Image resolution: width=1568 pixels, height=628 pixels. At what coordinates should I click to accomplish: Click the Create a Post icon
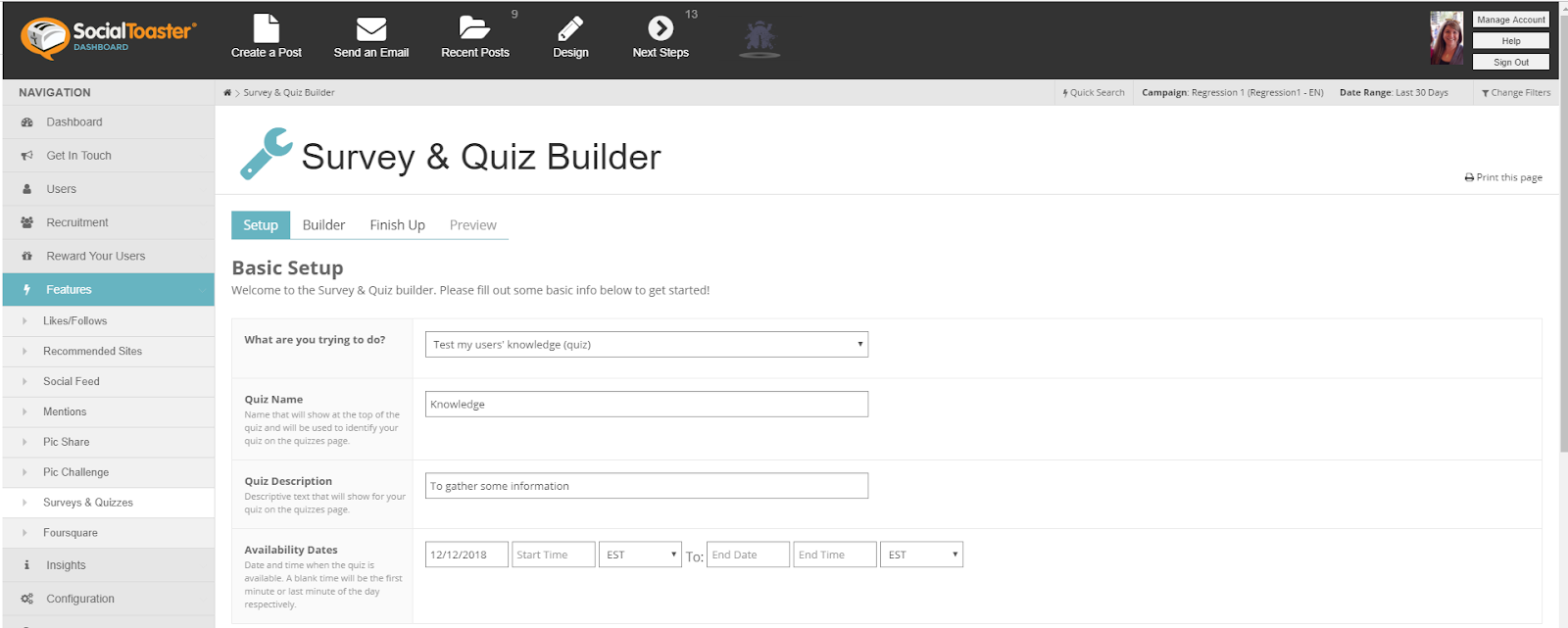coord(267,27)
